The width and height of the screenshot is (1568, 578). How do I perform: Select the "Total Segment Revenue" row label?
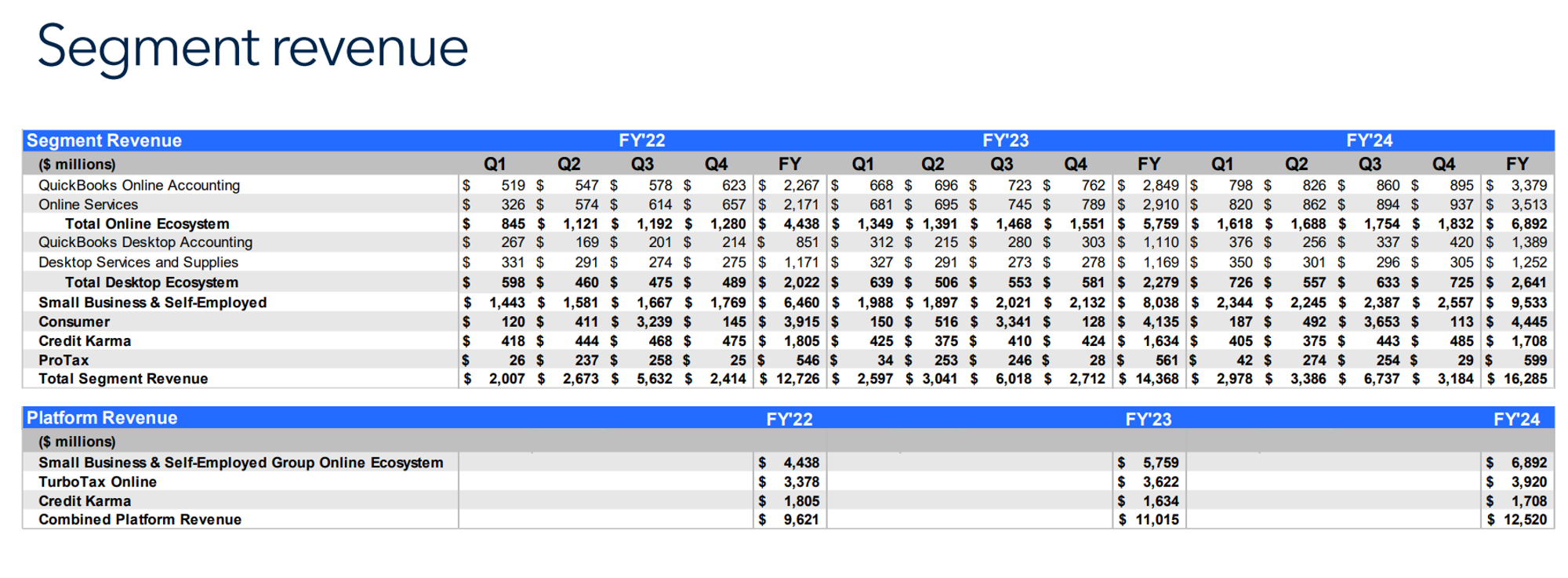123,379
